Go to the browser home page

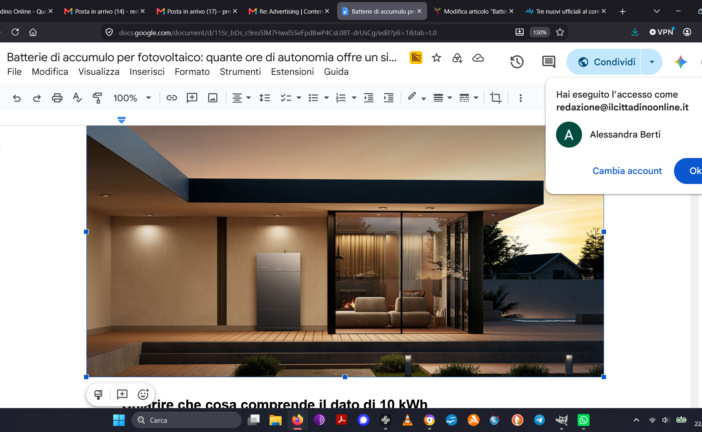pyautogui.click(x=33, y=32)
